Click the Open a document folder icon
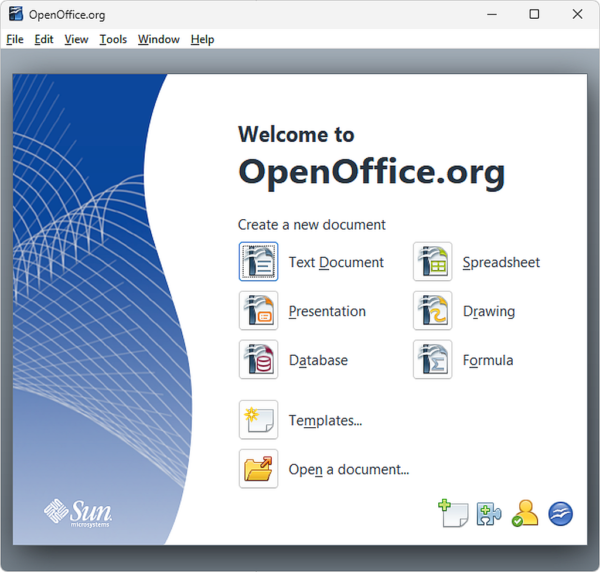This screenshot has width=600, height=572. pyautogui.click(x=258, y=469)
